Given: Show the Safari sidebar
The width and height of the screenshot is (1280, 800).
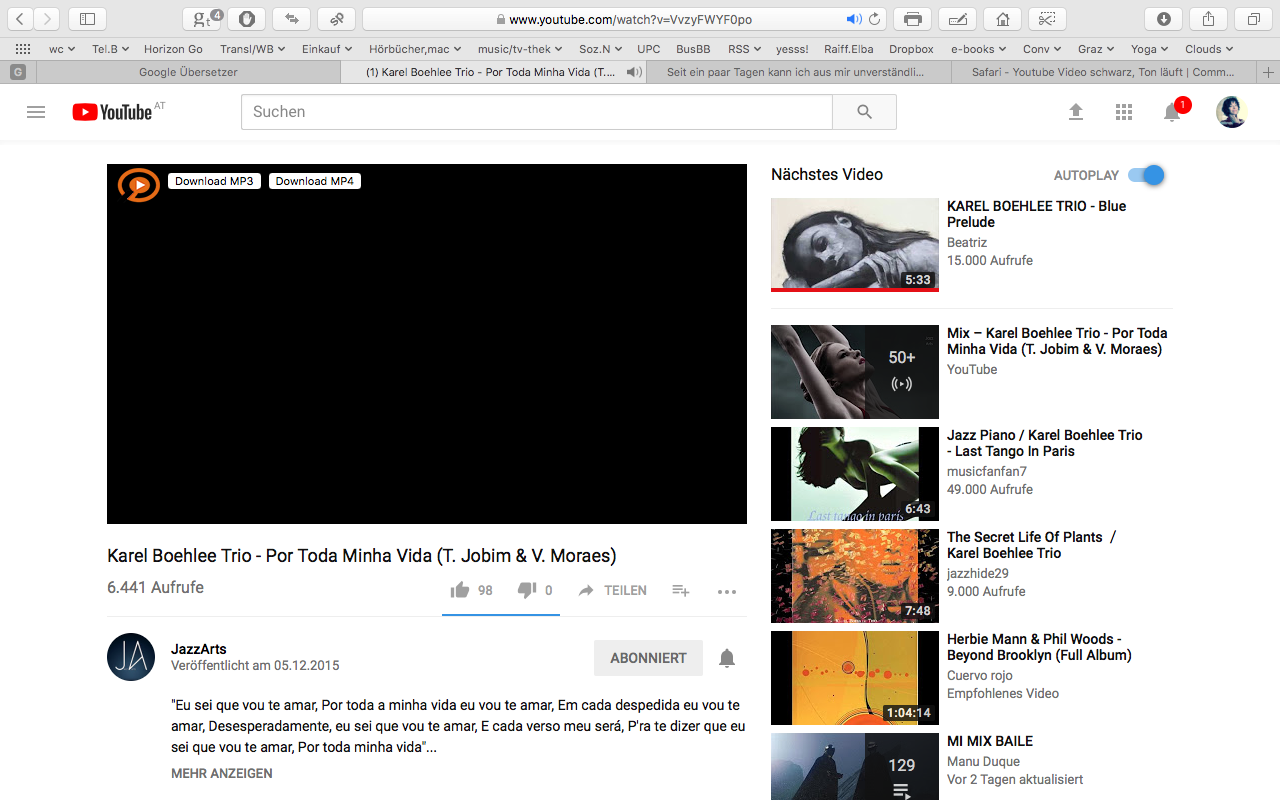Looking at the screenshot, I should click(87, 19).
